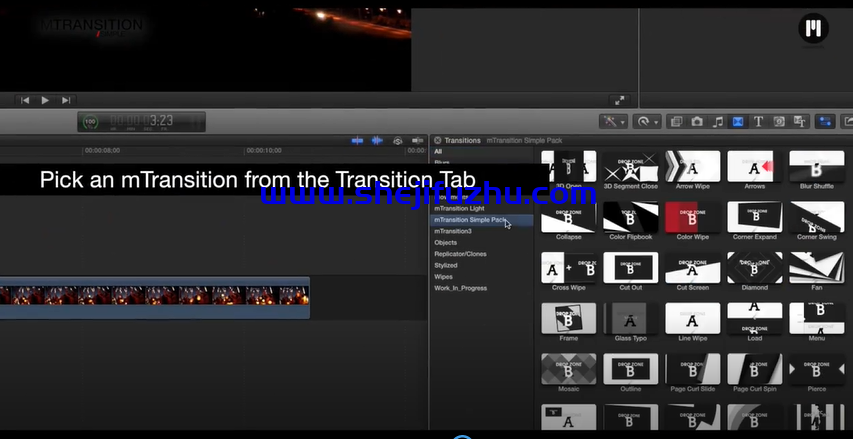Toggle timeline snapping
853x439 pixels.
click(418, 141)
